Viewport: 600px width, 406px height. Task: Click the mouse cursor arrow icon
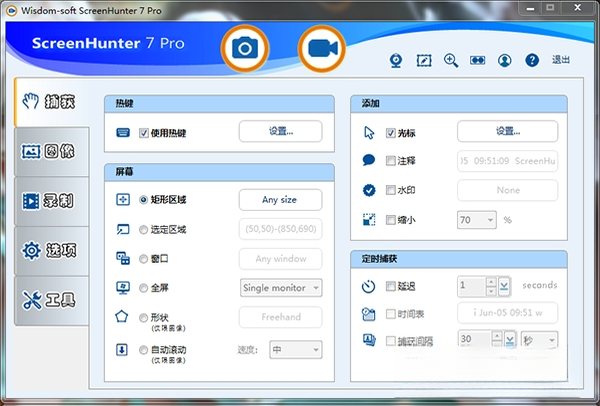click(x=369, y=133)
